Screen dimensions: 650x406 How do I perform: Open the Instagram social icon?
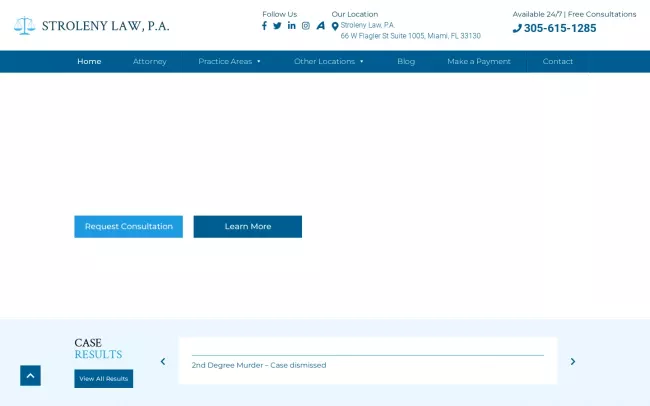point(306,26)
